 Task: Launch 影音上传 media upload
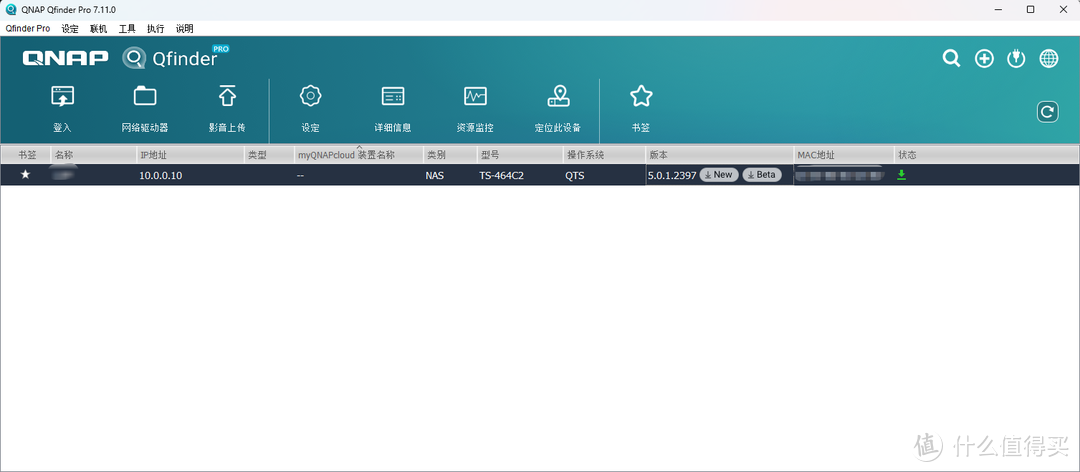click(227, 96)
